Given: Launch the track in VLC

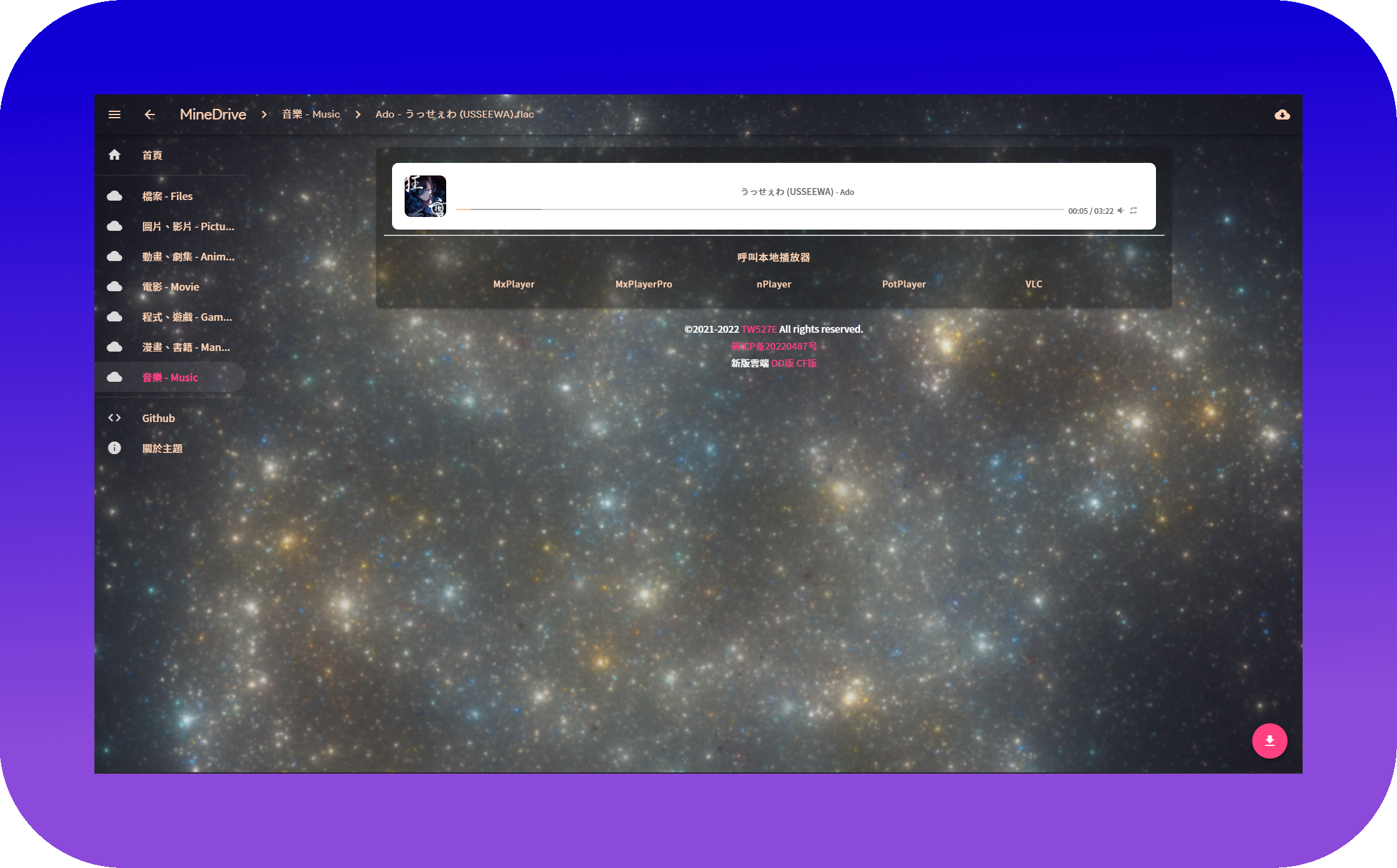Looking at the screenshot, I should tap(1033, 284).
